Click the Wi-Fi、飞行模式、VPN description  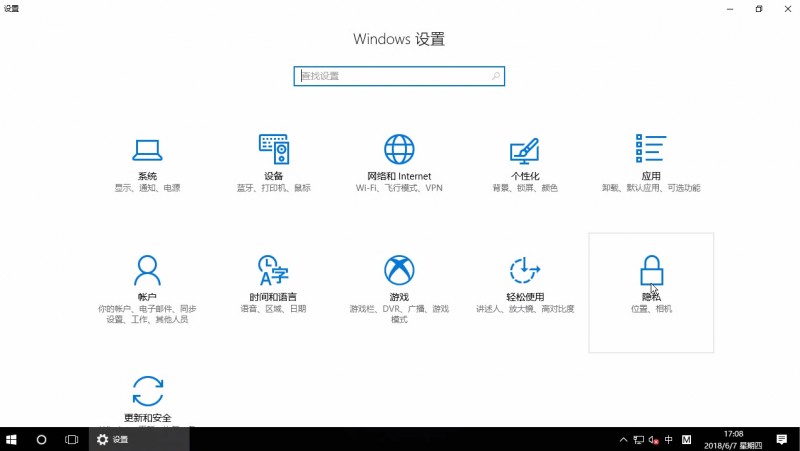(x=399, y=188)
